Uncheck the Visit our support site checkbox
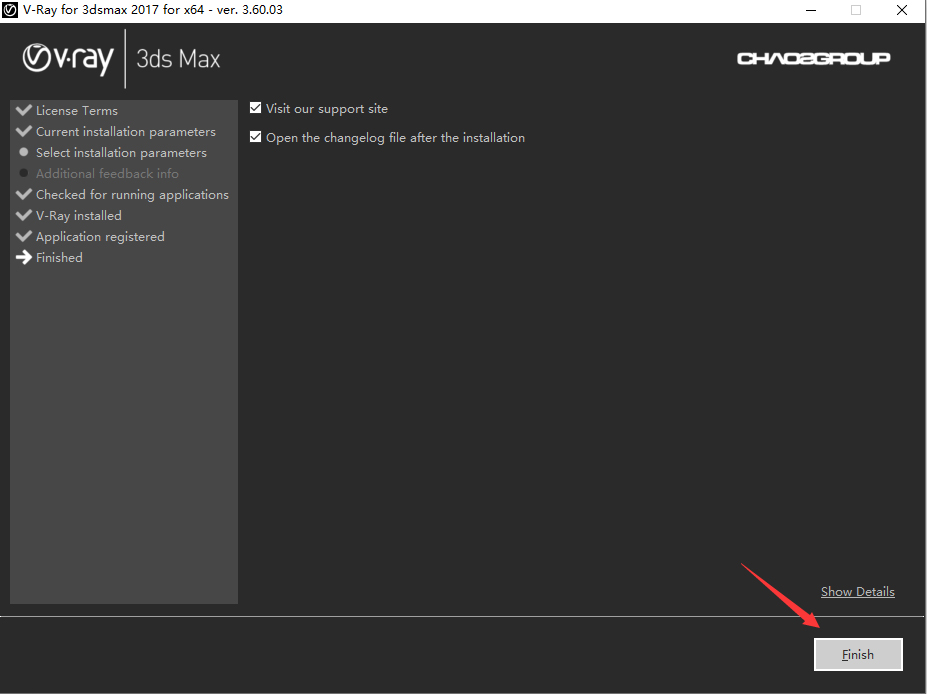 (255, 108)
